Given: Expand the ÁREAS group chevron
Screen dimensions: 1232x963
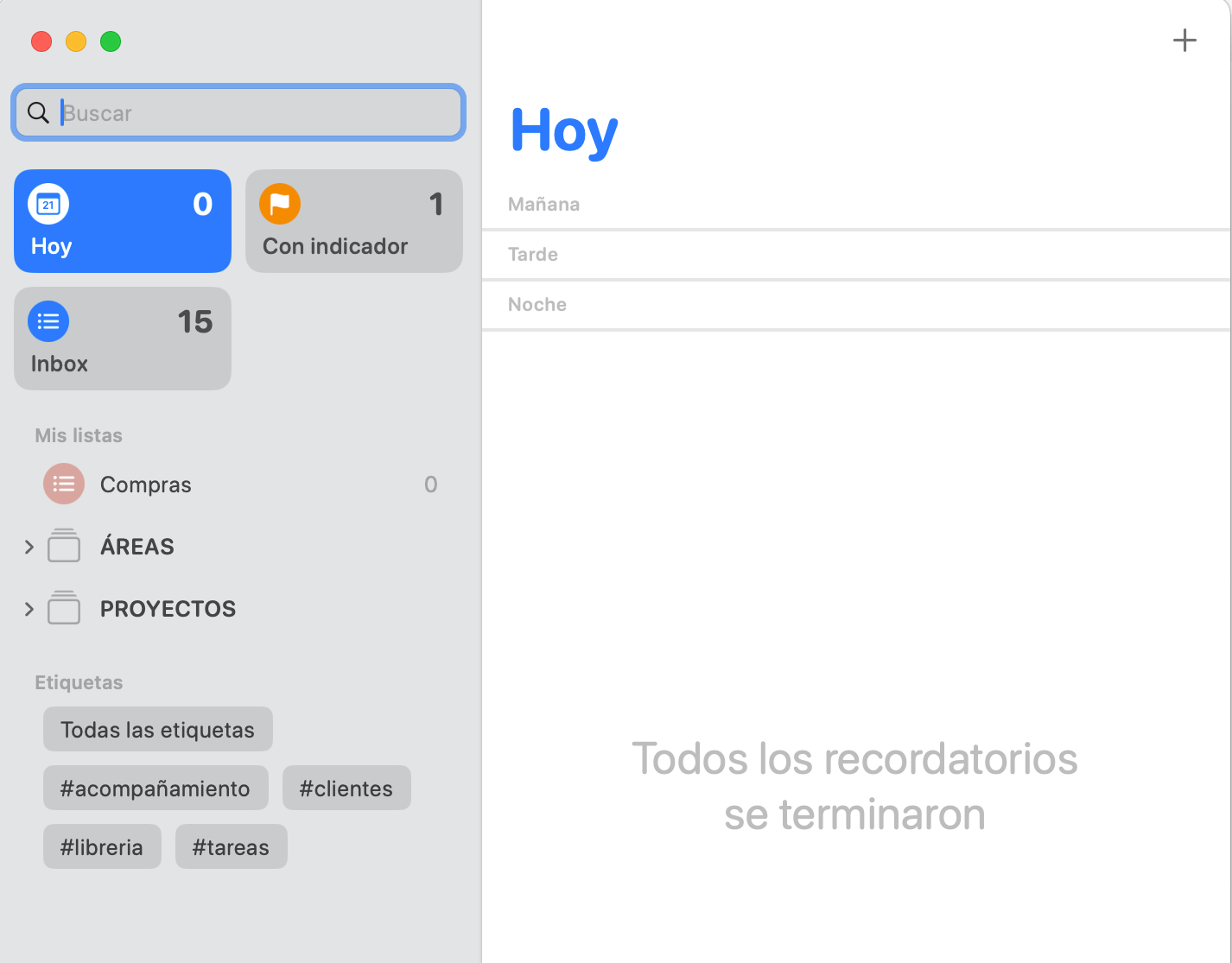Looking at the screenshot, I should pos(29,547).
